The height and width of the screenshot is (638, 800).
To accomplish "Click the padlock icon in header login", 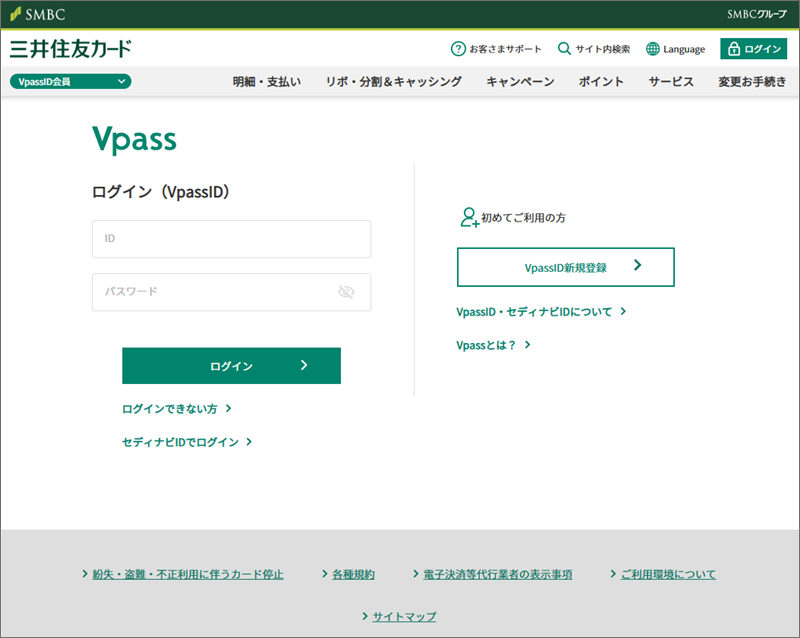I will coord(734,48).
